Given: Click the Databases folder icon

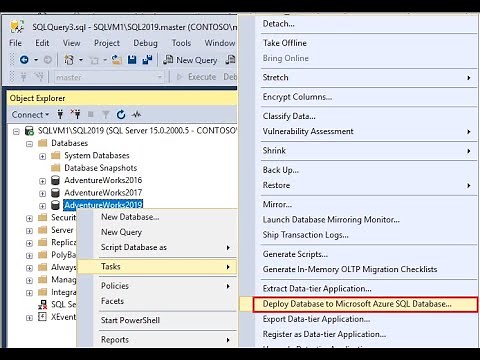Looking at the screenshot, I should 42,143.
